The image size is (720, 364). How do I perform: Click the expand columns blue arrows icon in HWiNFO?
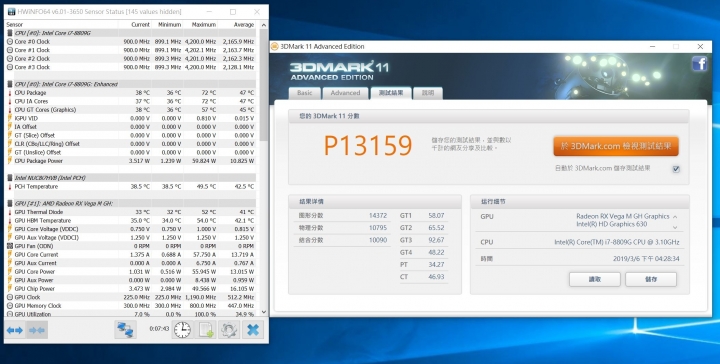15,330
